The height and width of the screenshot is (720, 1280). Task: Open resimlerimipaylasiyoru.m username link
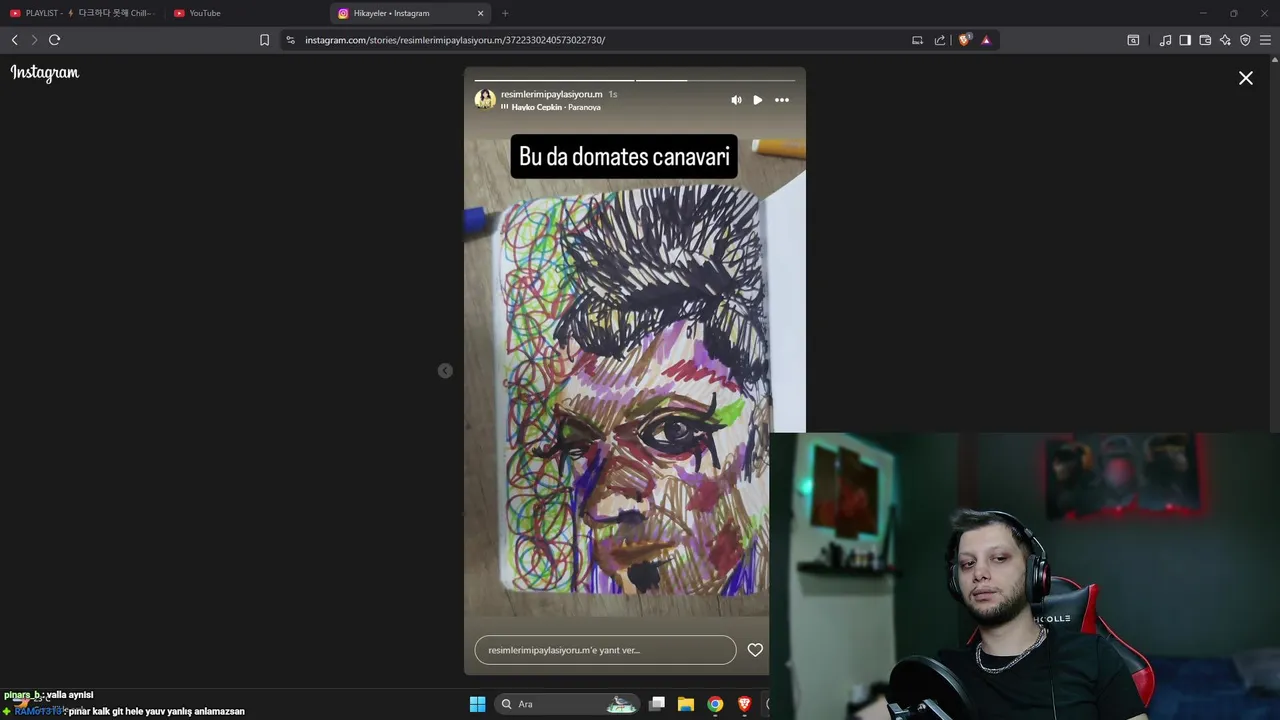click(x=552, y=94)
